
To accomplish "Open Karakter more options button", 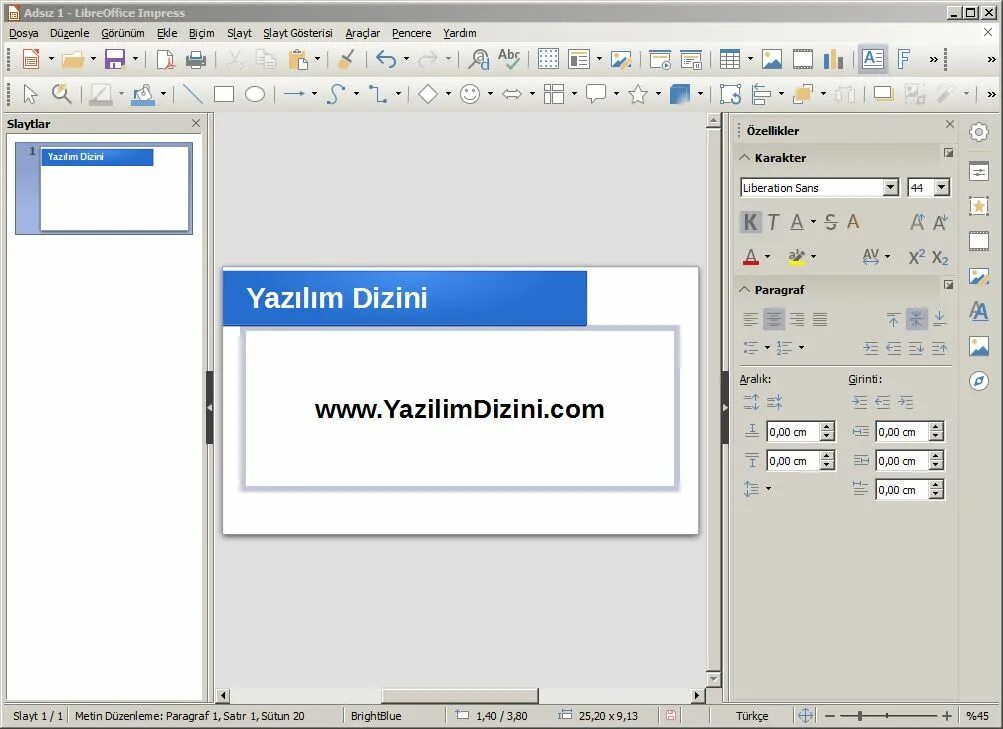I will [x=949, y=153].
